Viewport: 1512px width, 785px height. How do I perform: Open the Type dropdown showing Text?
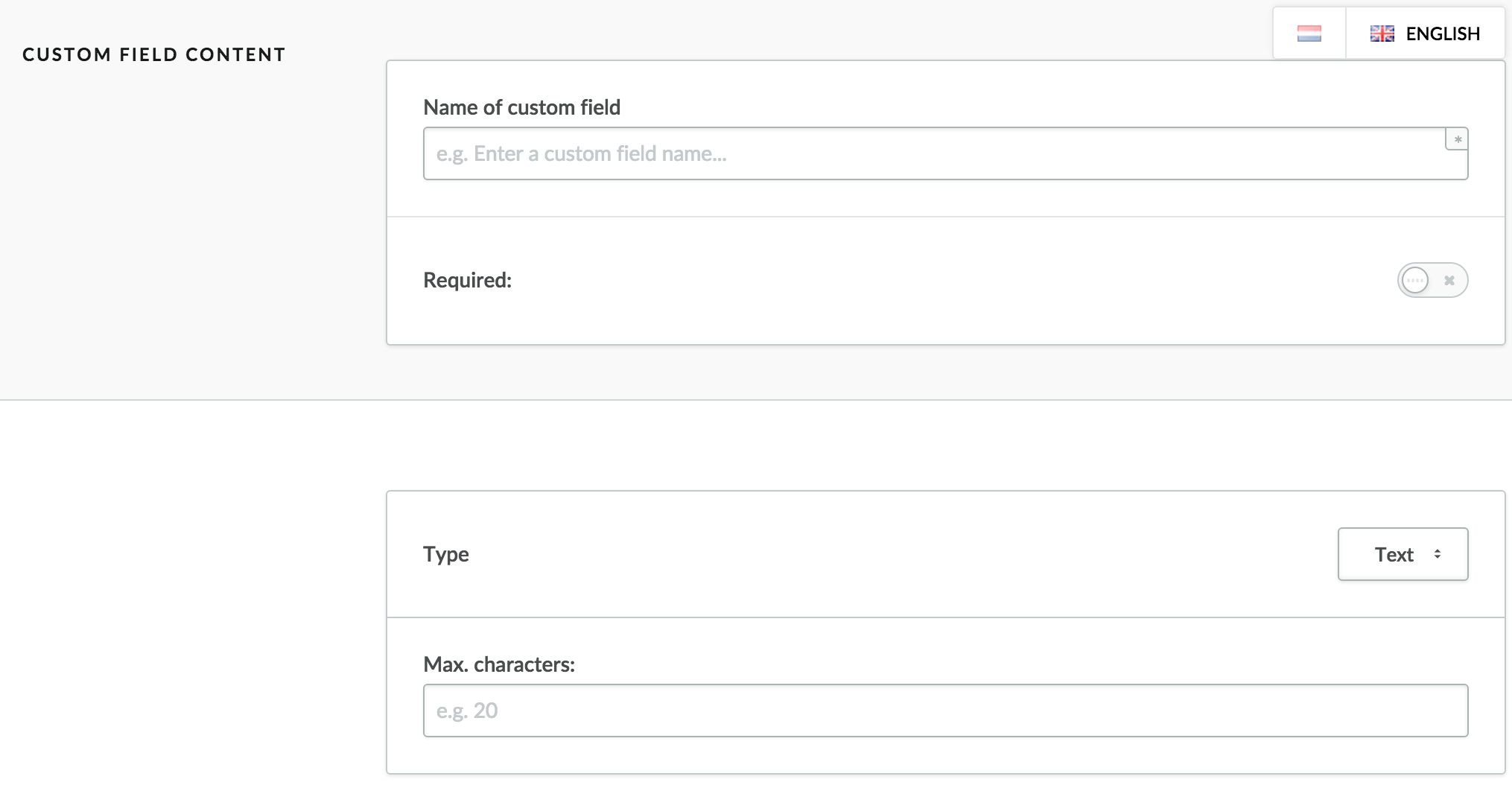click(x=1403, y=554)
